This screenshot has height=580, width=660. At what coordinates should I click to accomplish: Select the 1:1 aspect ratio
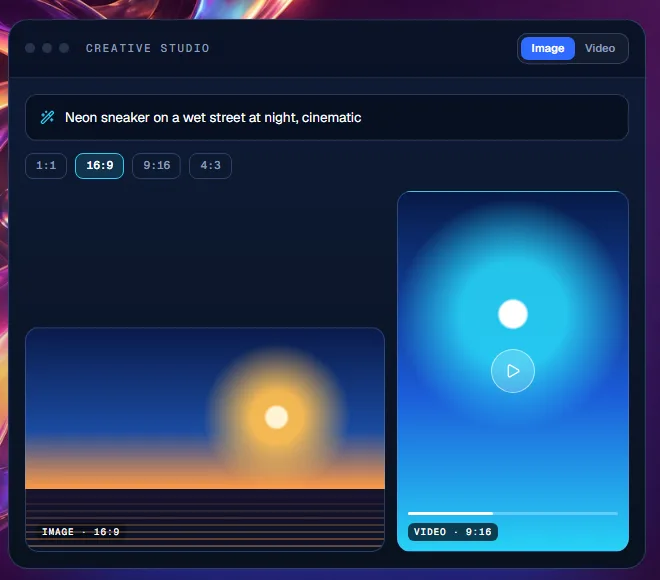pos(46,165)
